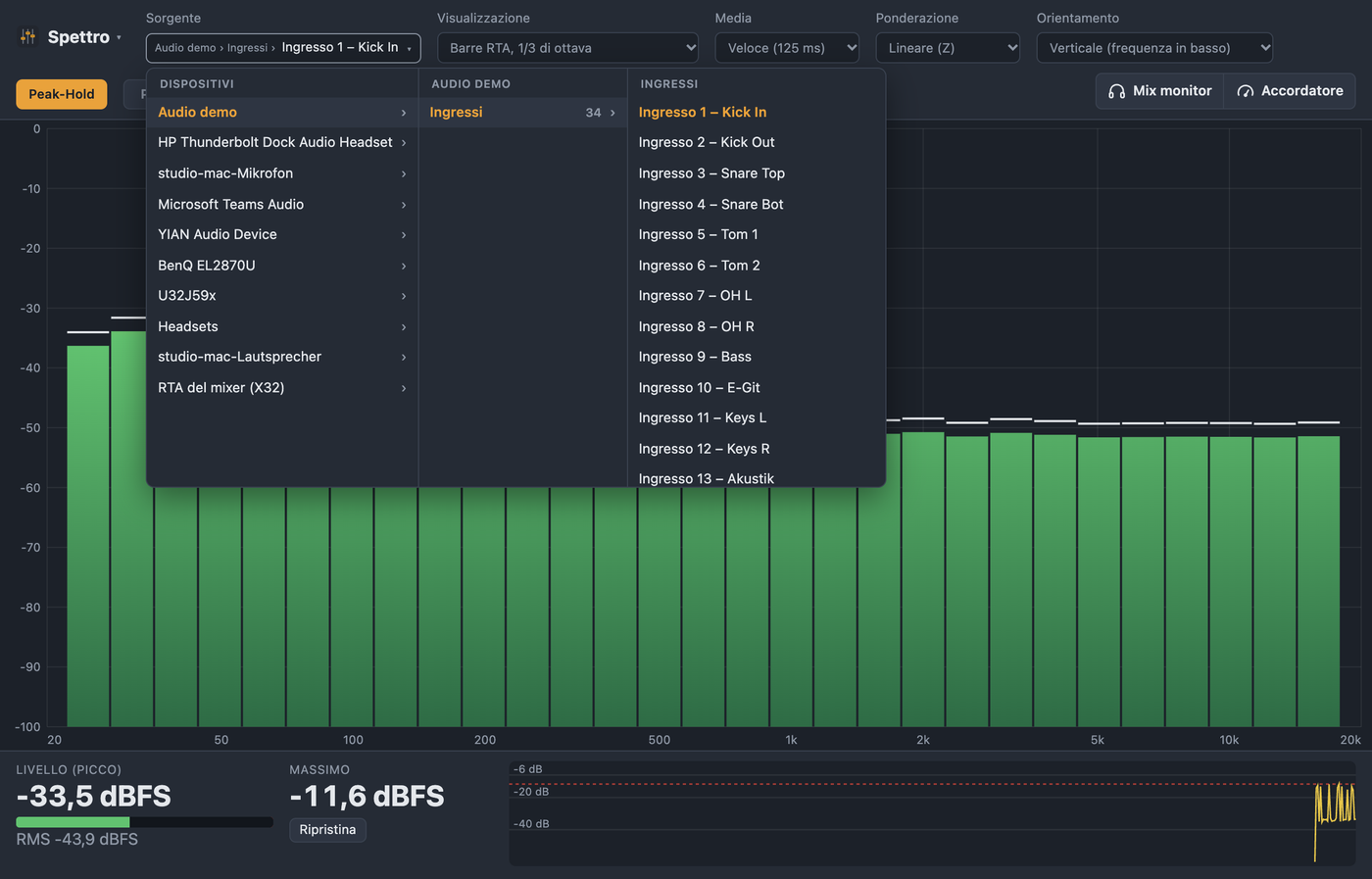This screenshot has width=1372, height=879.
Task: Open the Media Veloce (125 ms) dropdown
Action: pos(787,48)
